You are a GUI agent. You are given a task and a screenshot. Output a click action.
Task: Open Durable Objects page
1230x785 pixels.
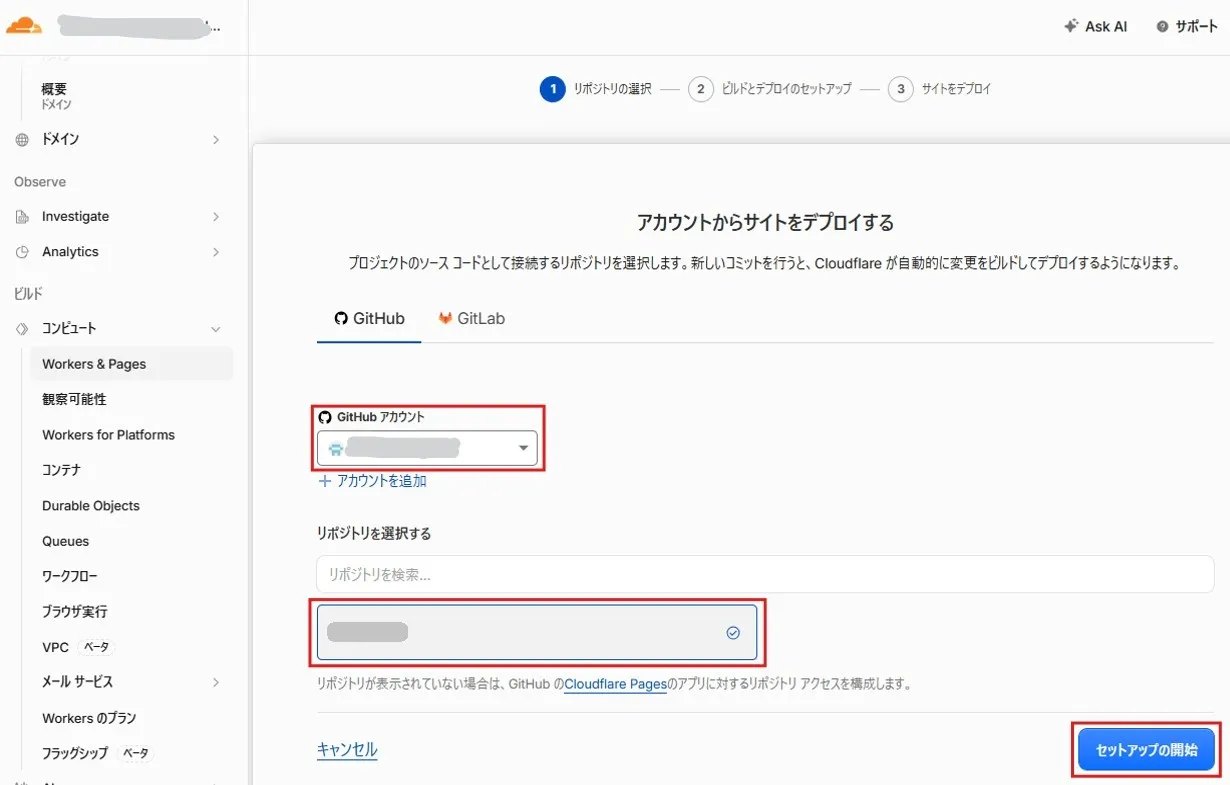click(x=91, y=506)
